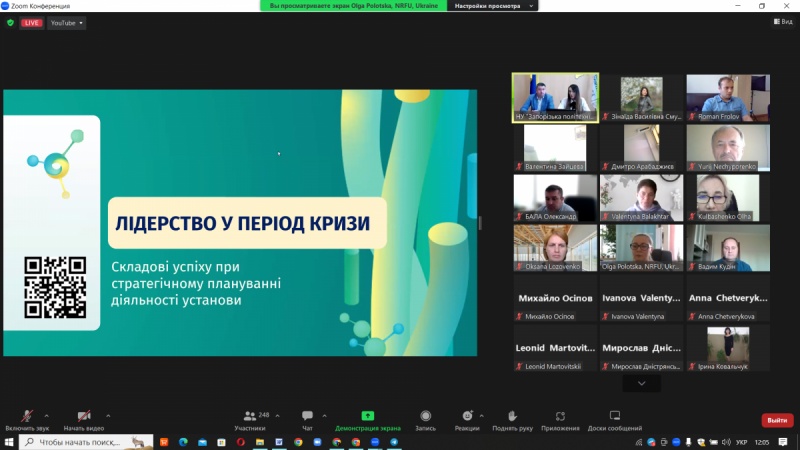This screenshot has height=450, width=800.
Task: Open Настройки просмотра view options menu
Action: point(492,6)
